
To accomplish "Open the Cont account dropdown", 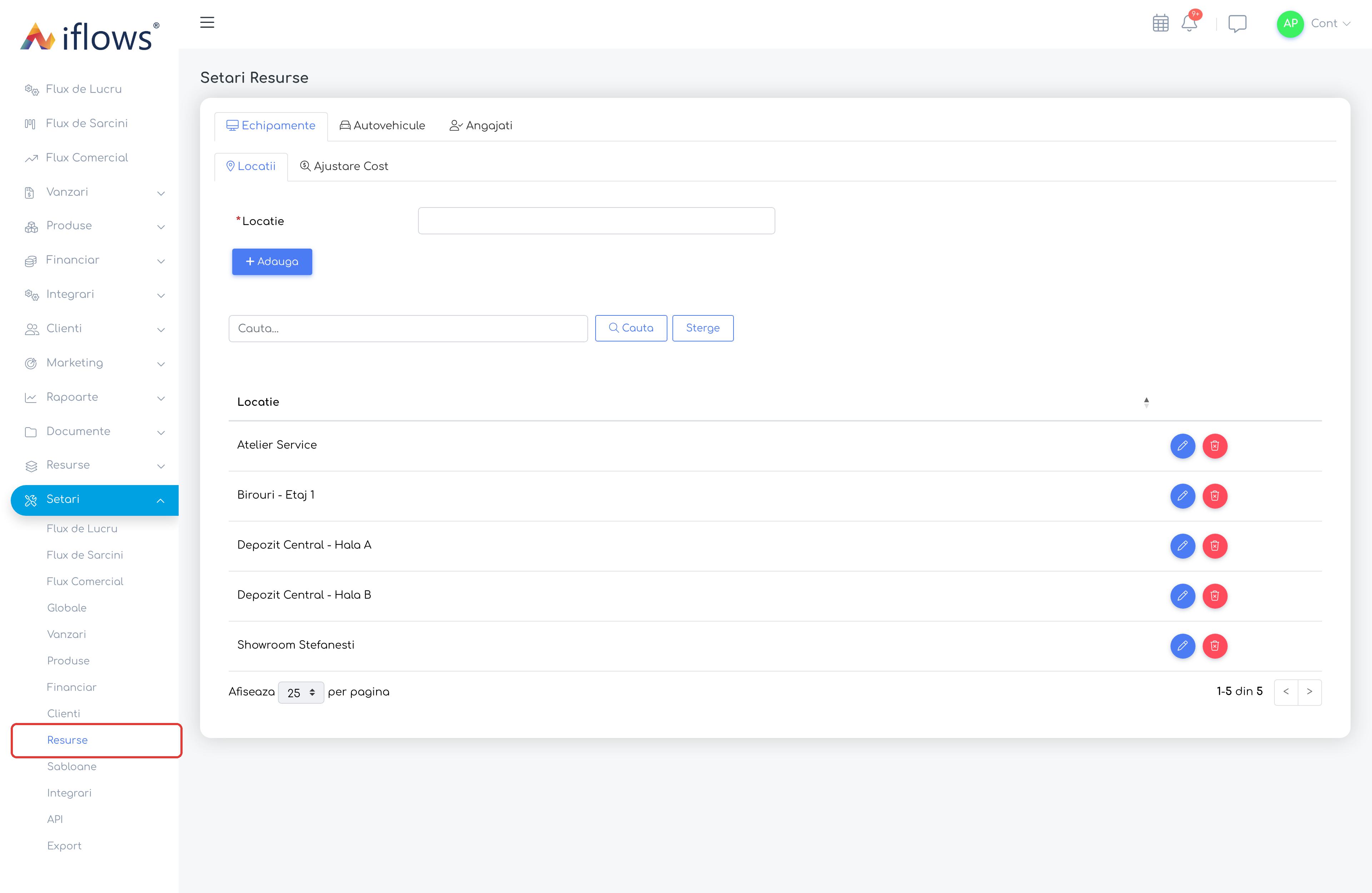I will click(1330, 24).
